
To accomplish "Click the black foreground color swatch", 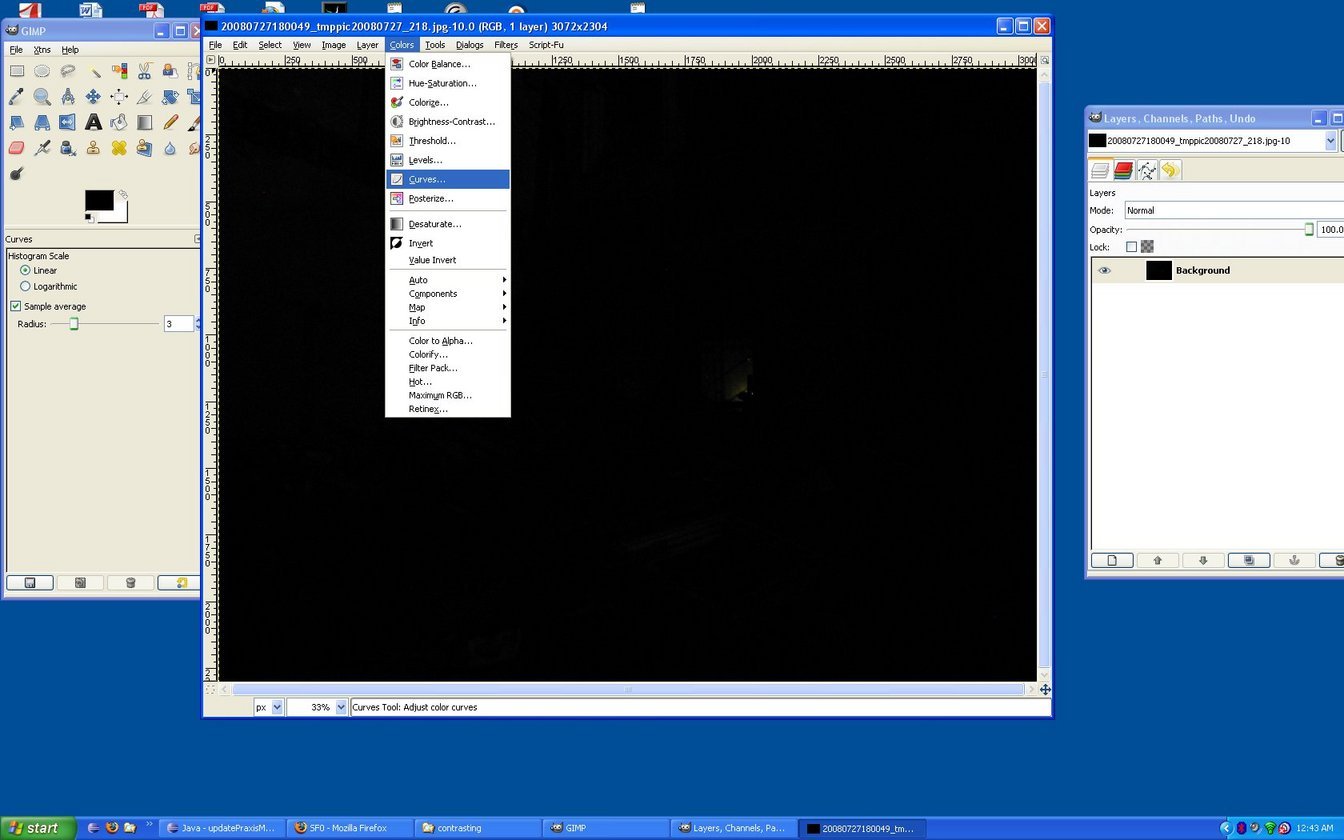I will pos(98,201).
